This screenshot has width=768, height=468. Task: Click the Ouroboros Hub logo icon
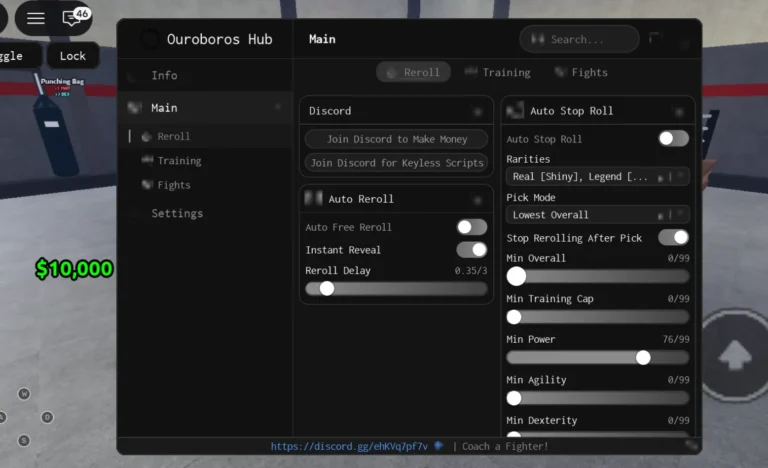pos(150,39)
